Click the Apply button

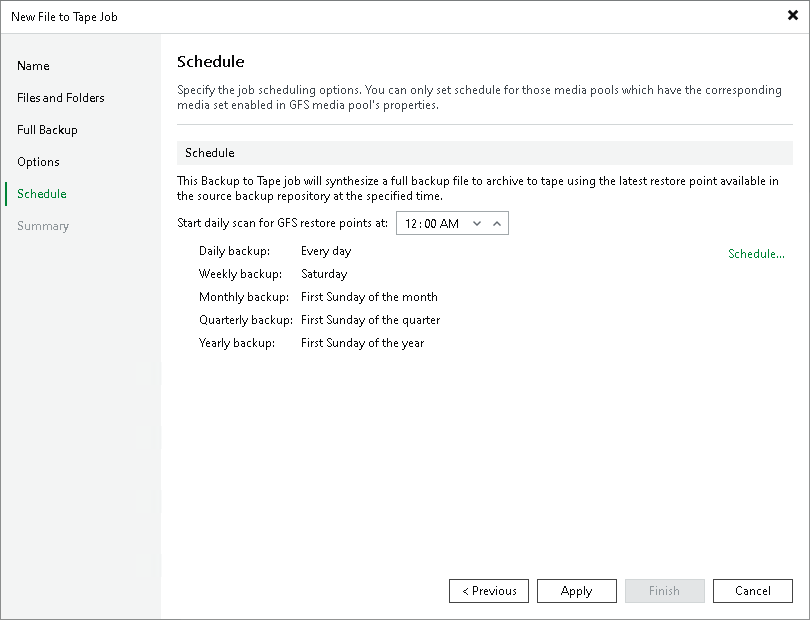(577, 591)
